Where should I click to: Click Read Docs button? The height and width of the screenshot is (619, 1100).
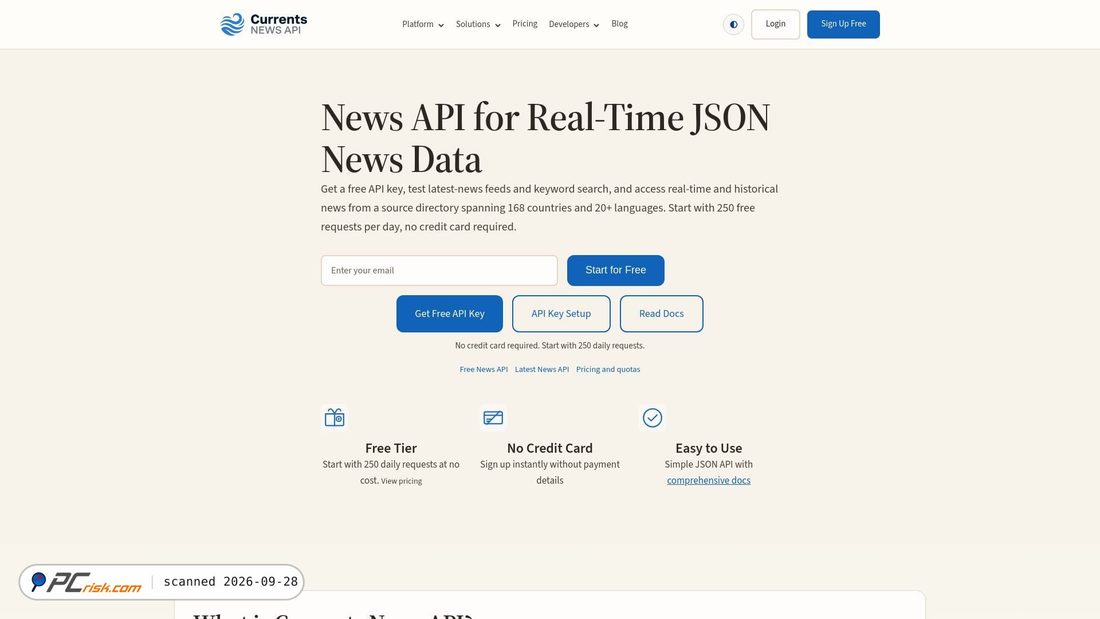(x=662, y=314)
